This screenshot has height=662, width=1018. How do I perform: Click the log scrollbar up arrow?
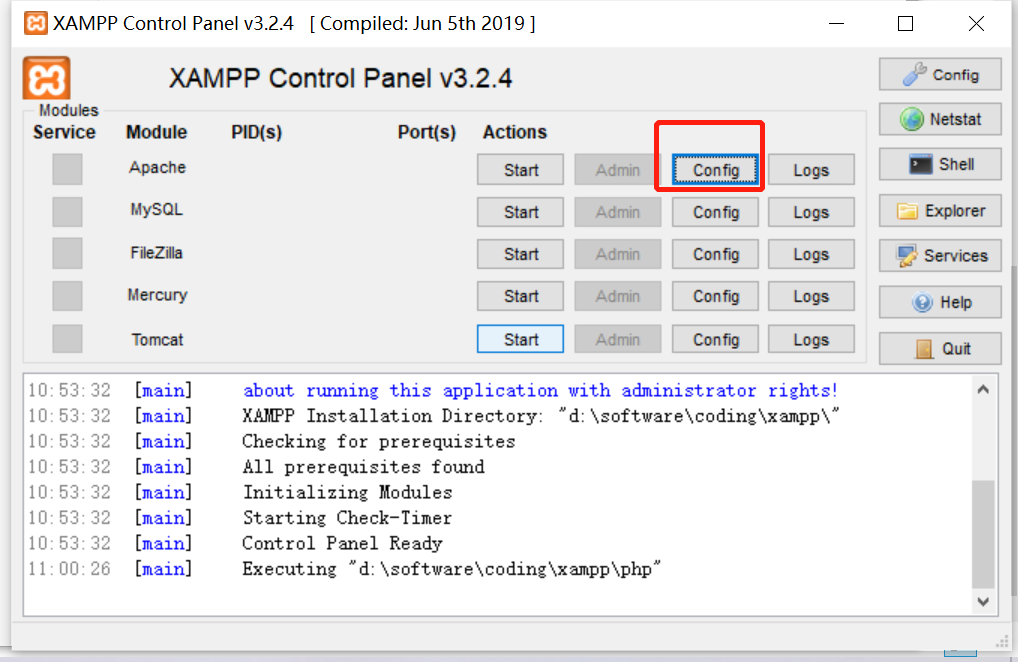point(983,389)
